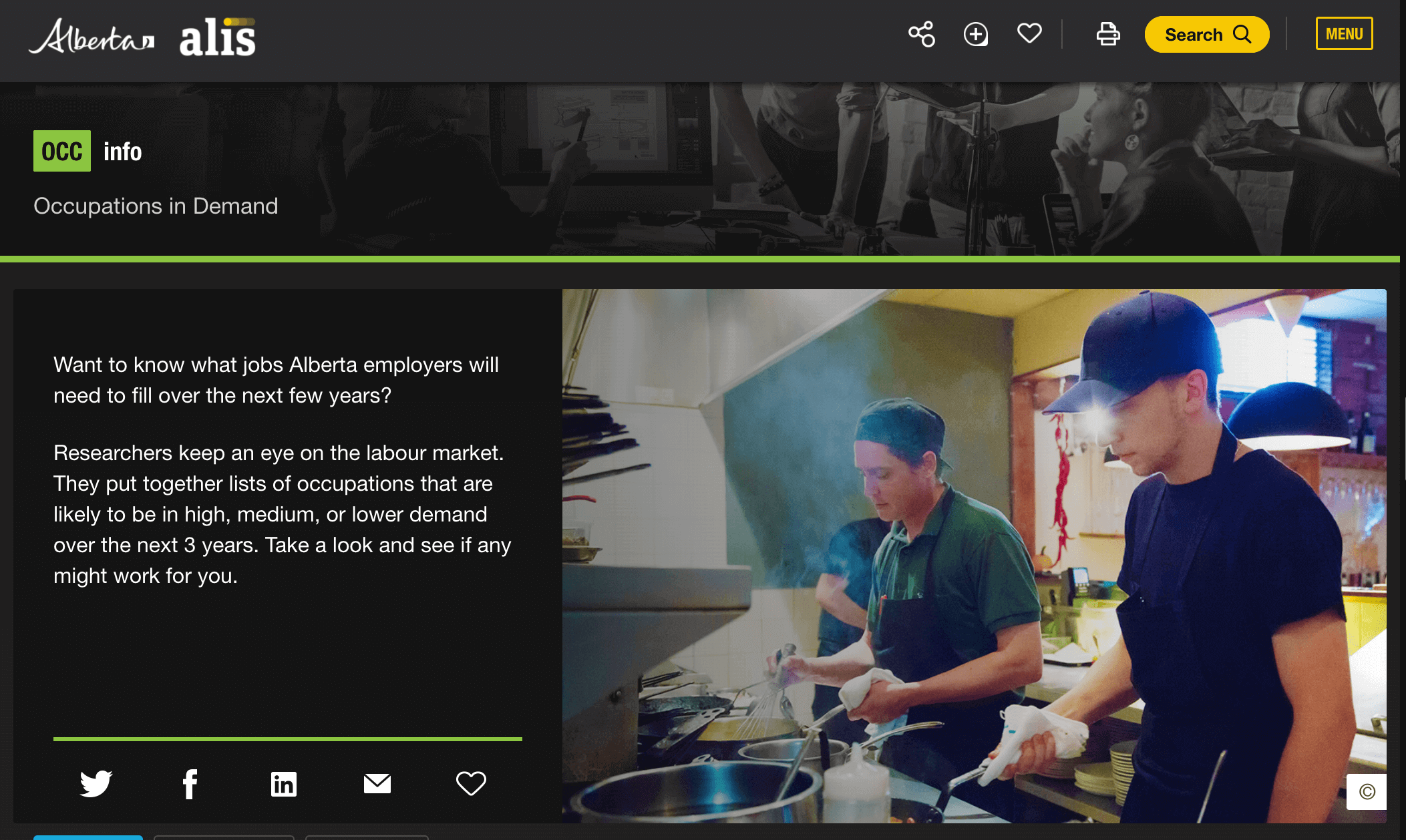Share on Twitter using the bird icon
The image size is (1406, 840).
tap(96, 783)
